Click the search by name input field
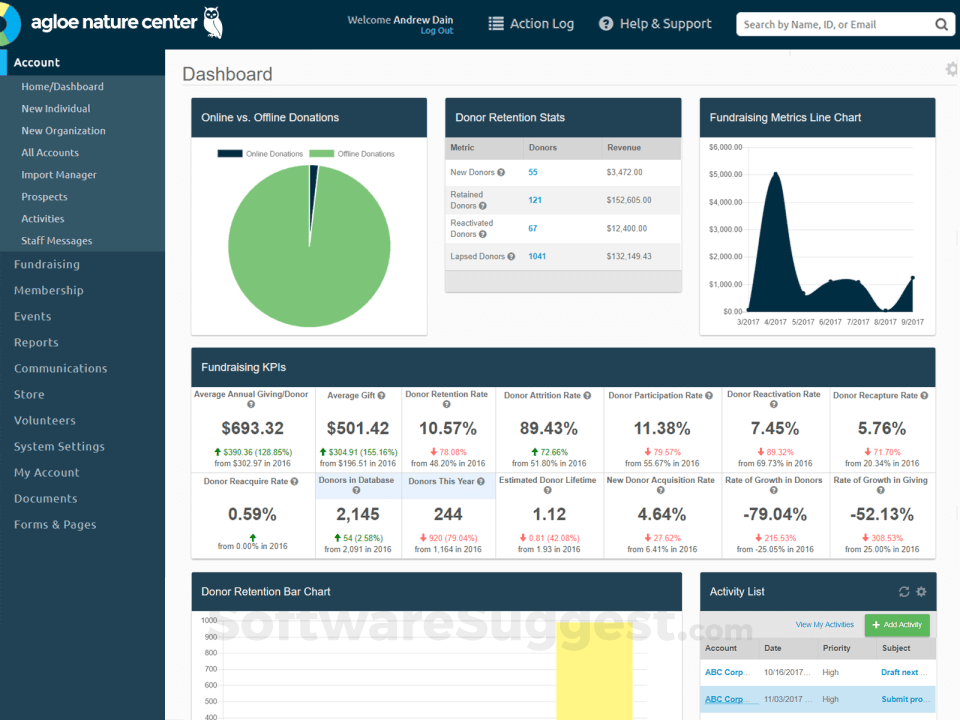 [x=834, y=25]
